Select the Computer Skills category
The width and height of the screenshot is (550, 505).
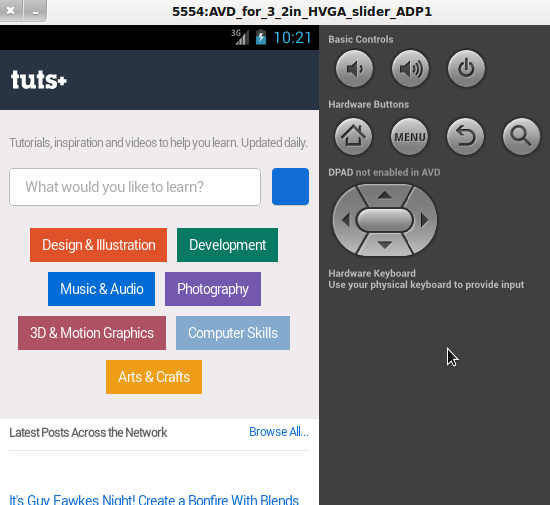[233, 333]
